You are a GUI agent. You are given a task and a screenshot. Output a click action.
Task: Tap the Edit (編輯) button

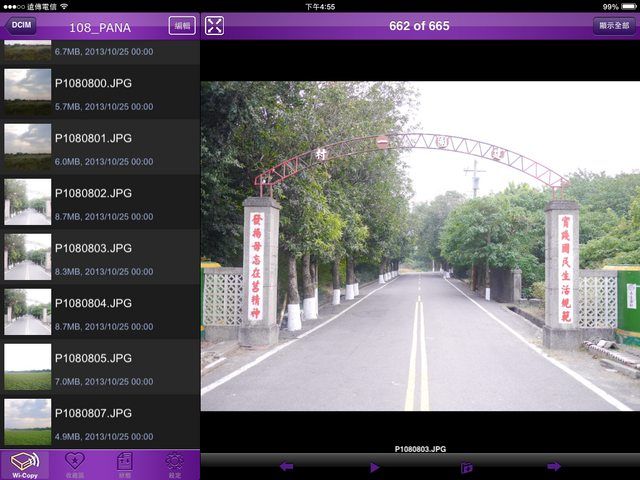point(182,26)
